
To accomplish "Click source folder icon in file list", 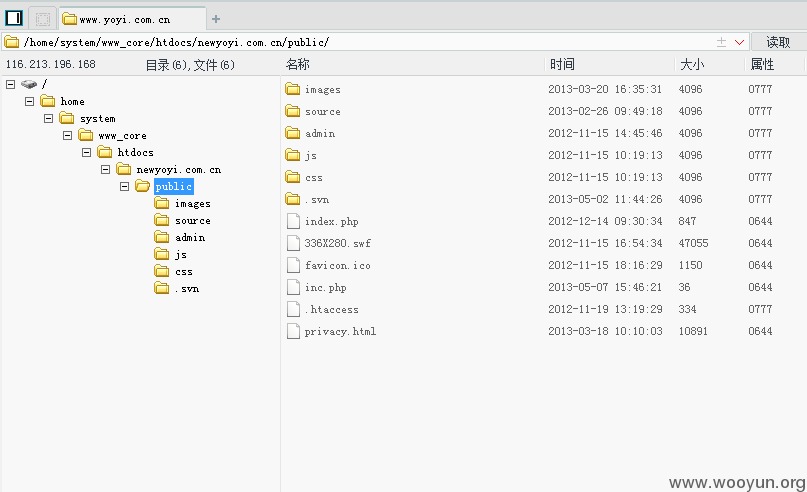I will tap(293, 111).
